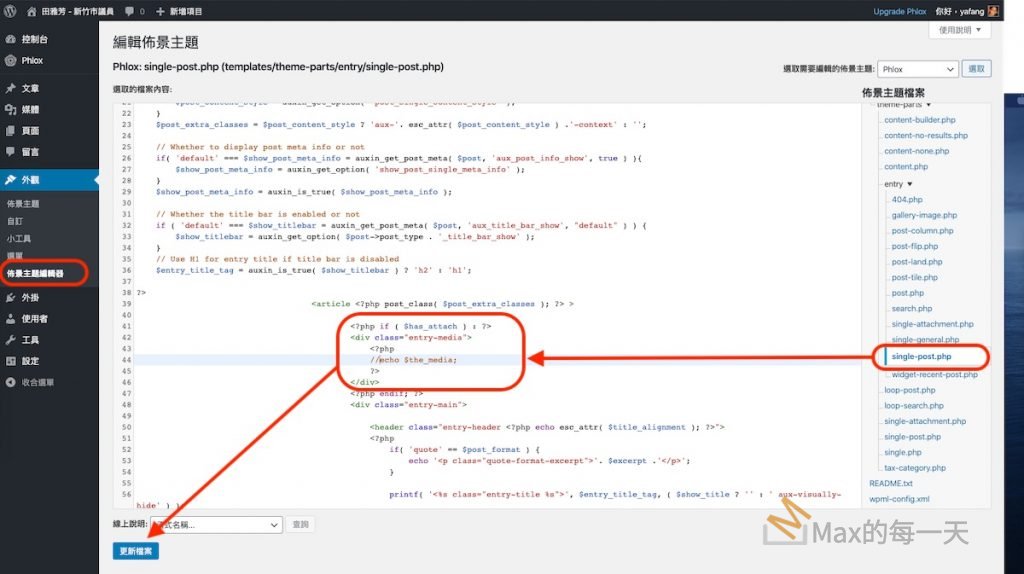This screenshot has height=574, width=1024.
Task: Open content-builder.php in theme files list
Action: click(920, 120)
